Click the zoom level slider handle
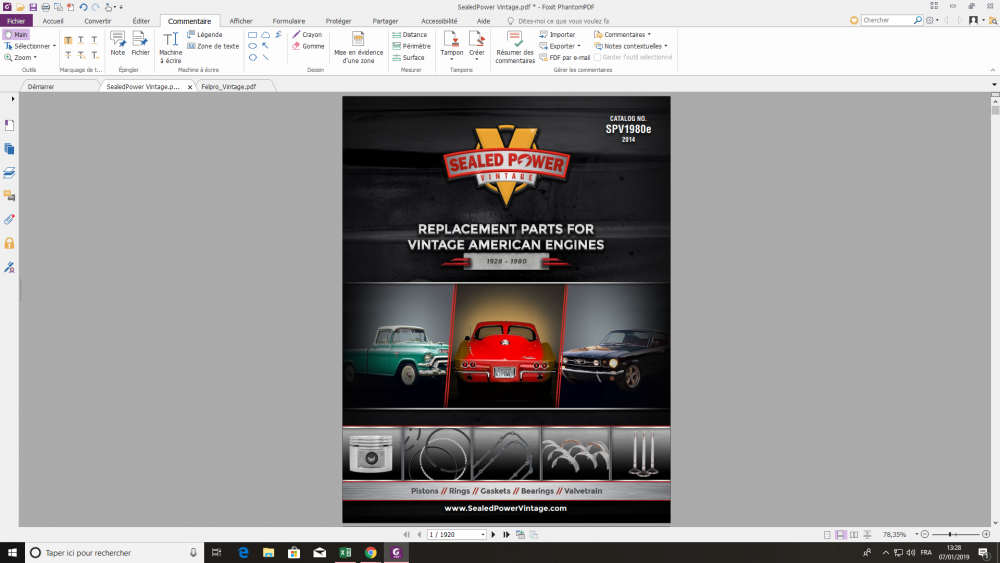1000x563 pixels. pos(950,534)
